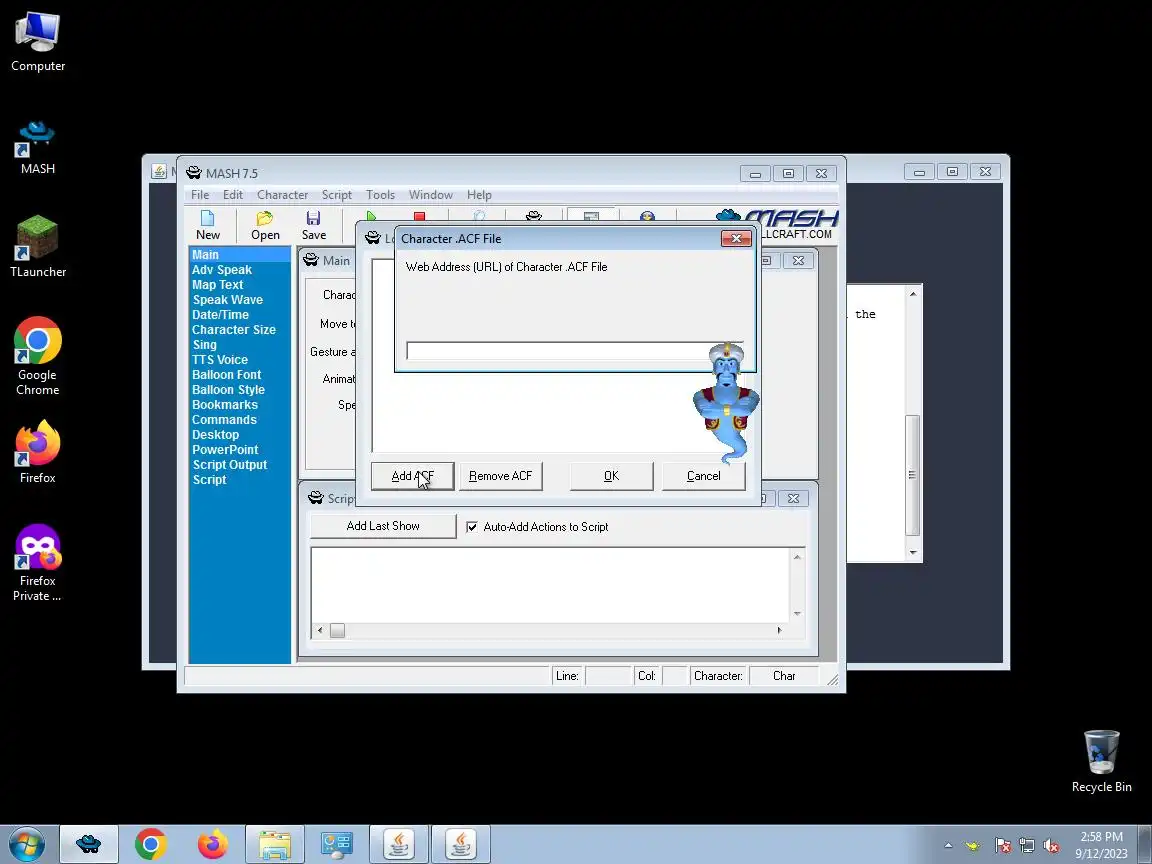This screenshot has height=864, width=1152.
Task: Select TTS Voice in the sidebar
Action: pos(220,359)
